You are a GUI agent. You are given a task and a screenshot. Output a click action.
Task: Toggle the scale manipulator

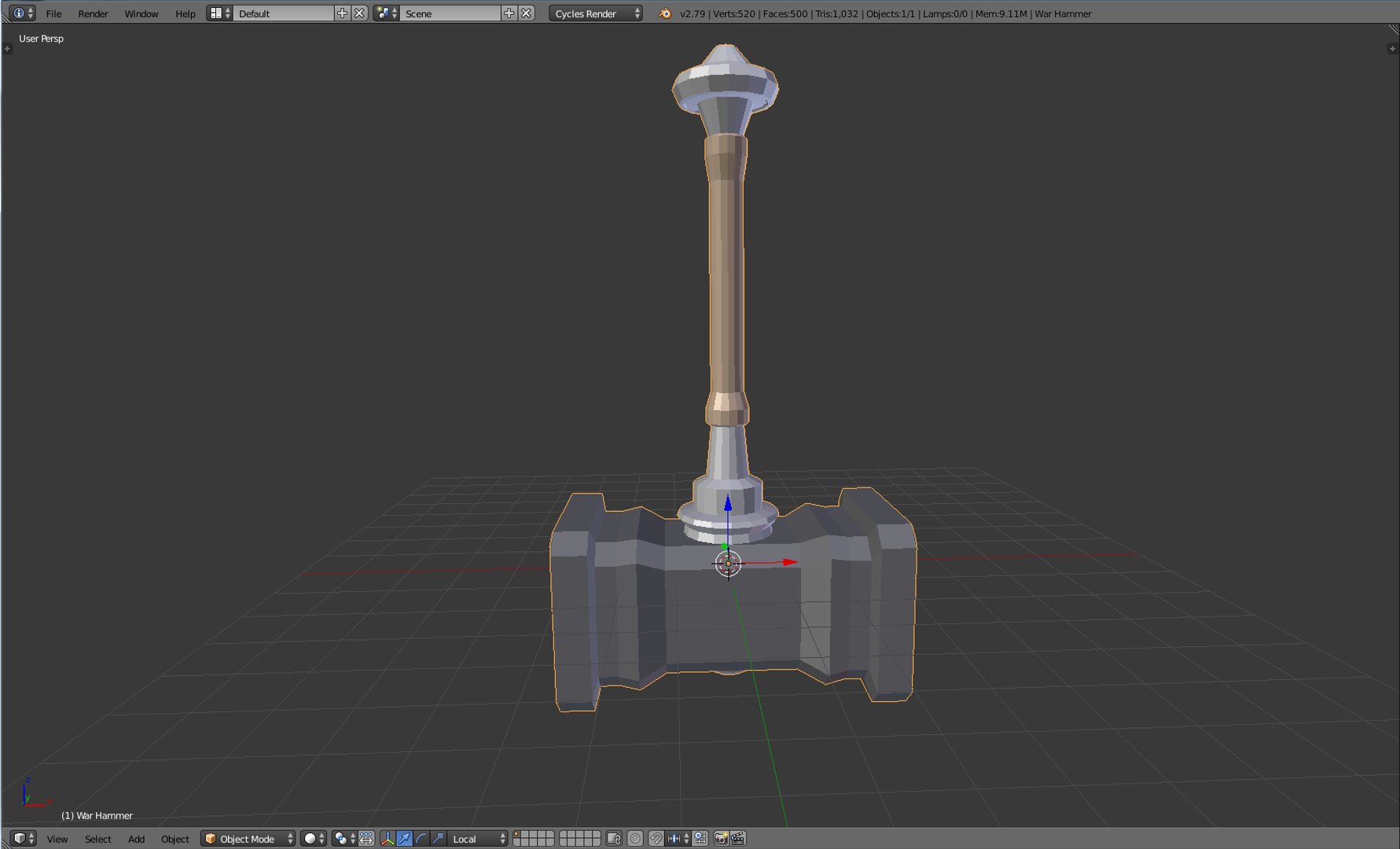click(438, 839)
